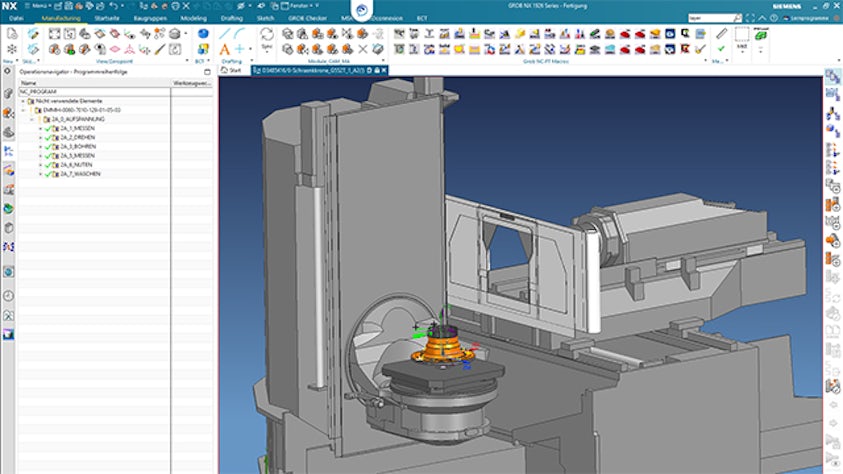Switch to the GROB Checker tab

(x=307, y=18)
